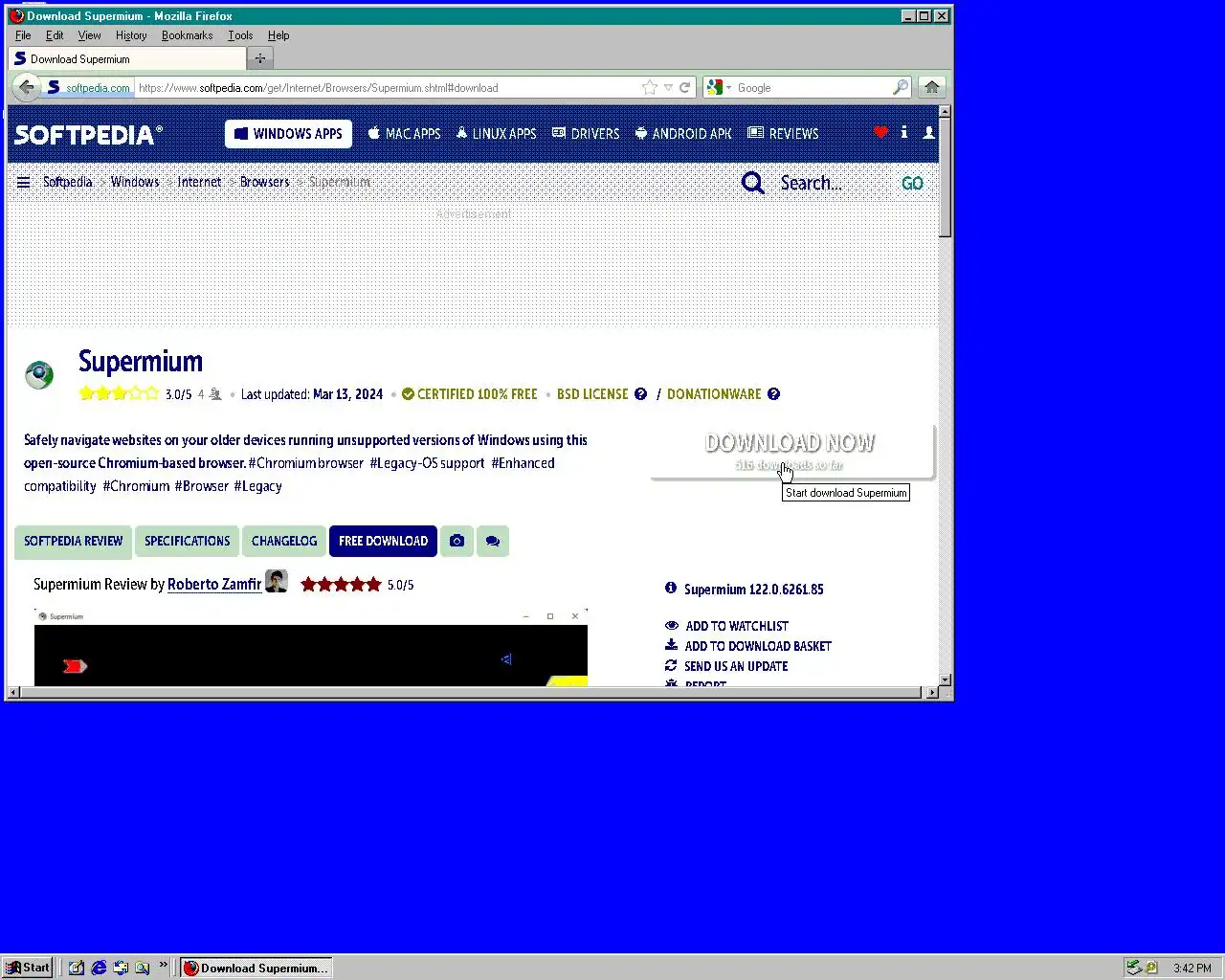
Task: Open the File menu
Action: pos(23,35)
